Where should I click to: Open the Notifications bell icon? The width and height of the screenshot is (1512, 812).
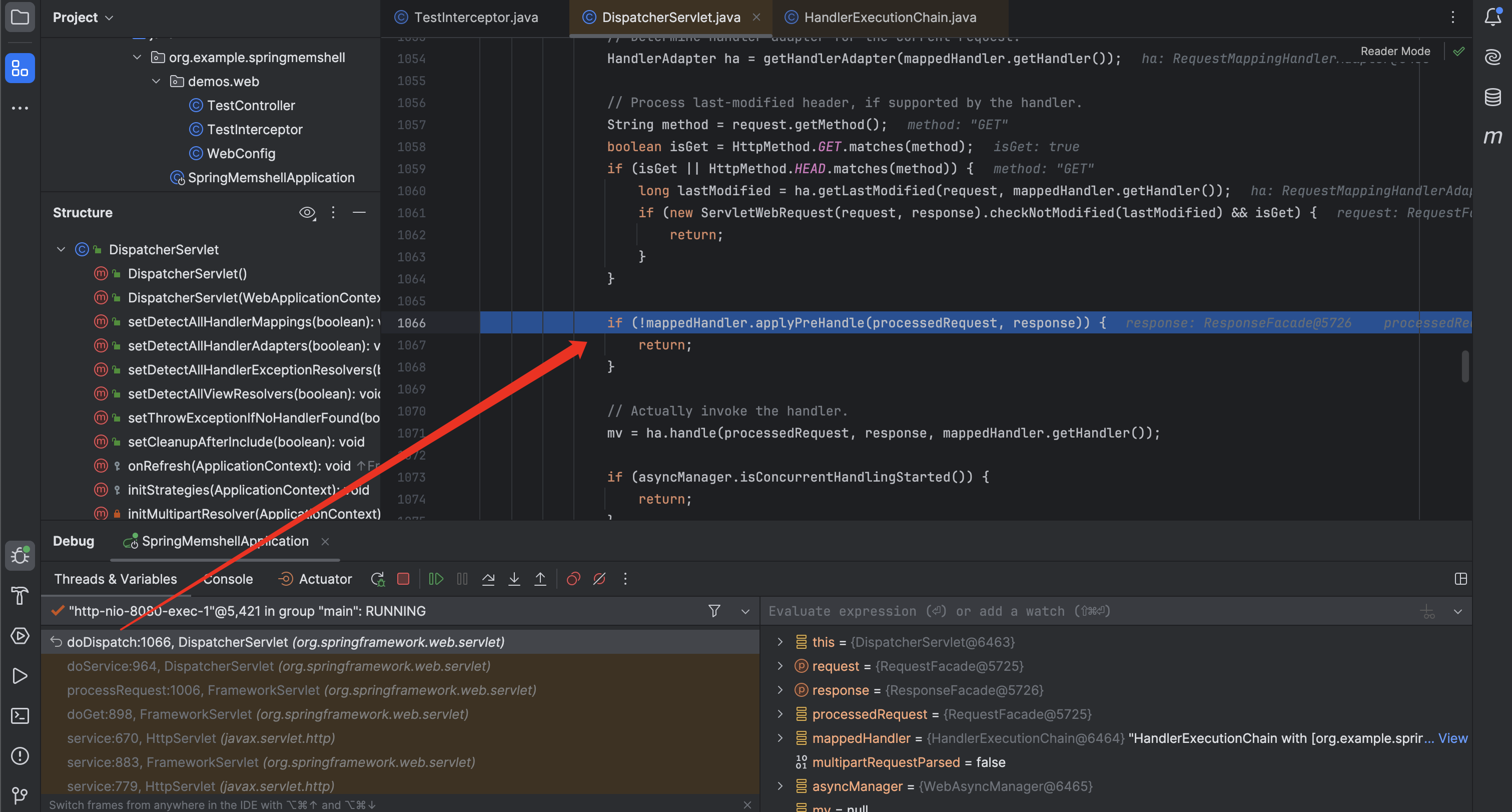(1492, 17)
